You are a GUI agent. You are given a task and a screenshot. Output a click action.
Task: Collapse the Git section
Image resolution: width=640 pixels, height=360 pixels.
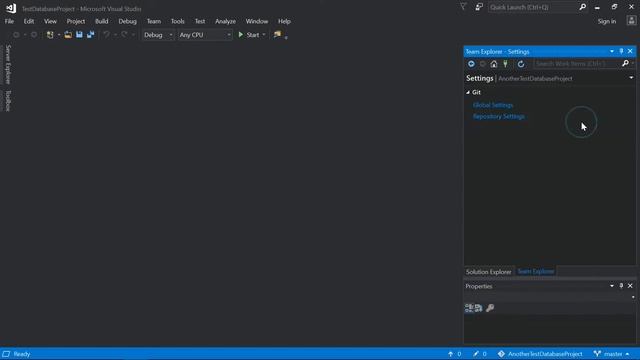click(x=468, y=93)
